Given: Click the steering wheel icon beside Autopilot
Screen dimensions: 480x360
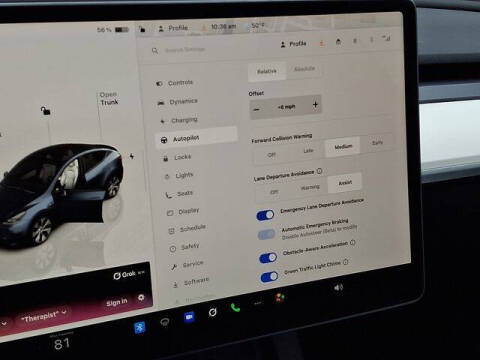Looking at the screenshot, I should coord(164,140).
